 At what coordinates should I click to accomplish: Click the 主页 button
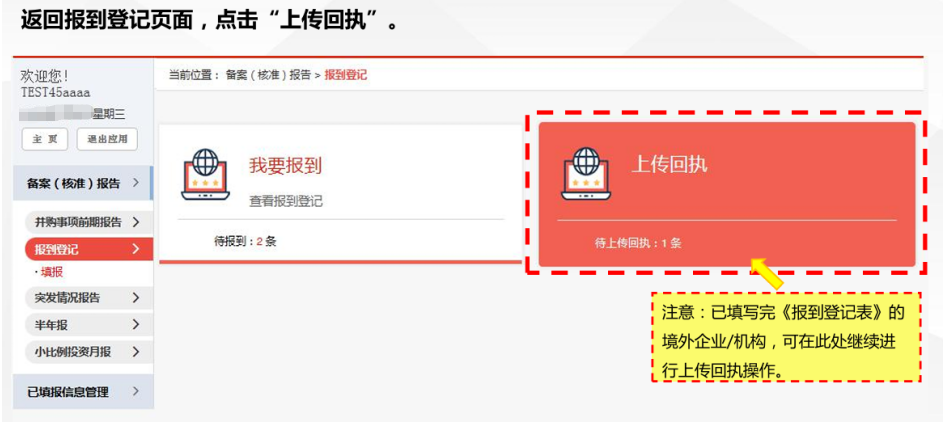pyautogui.click(x=45, y=139)
